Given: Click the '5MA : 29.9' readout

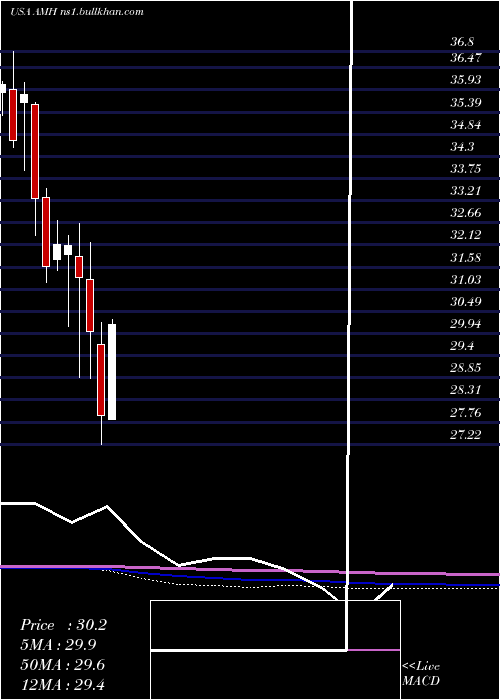Looking at the screenshot, I should click(58, 645).
